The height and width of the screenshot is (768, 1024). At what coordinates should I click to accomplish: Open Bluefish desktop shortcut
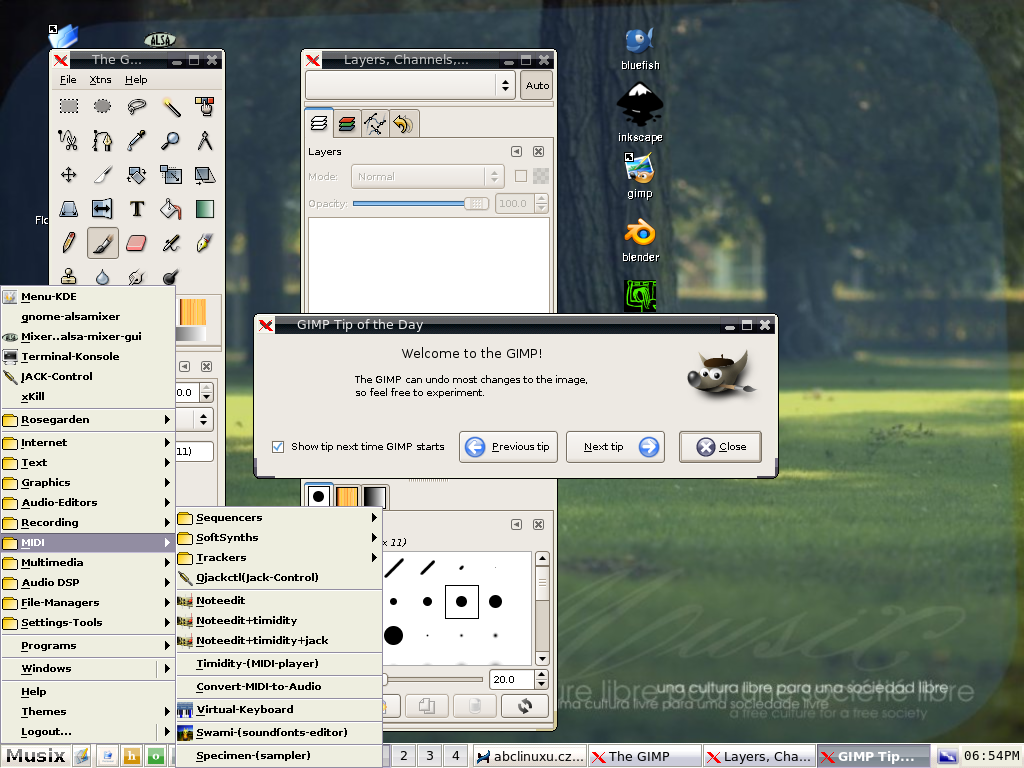pyautogui.click(x=640, y=49)
